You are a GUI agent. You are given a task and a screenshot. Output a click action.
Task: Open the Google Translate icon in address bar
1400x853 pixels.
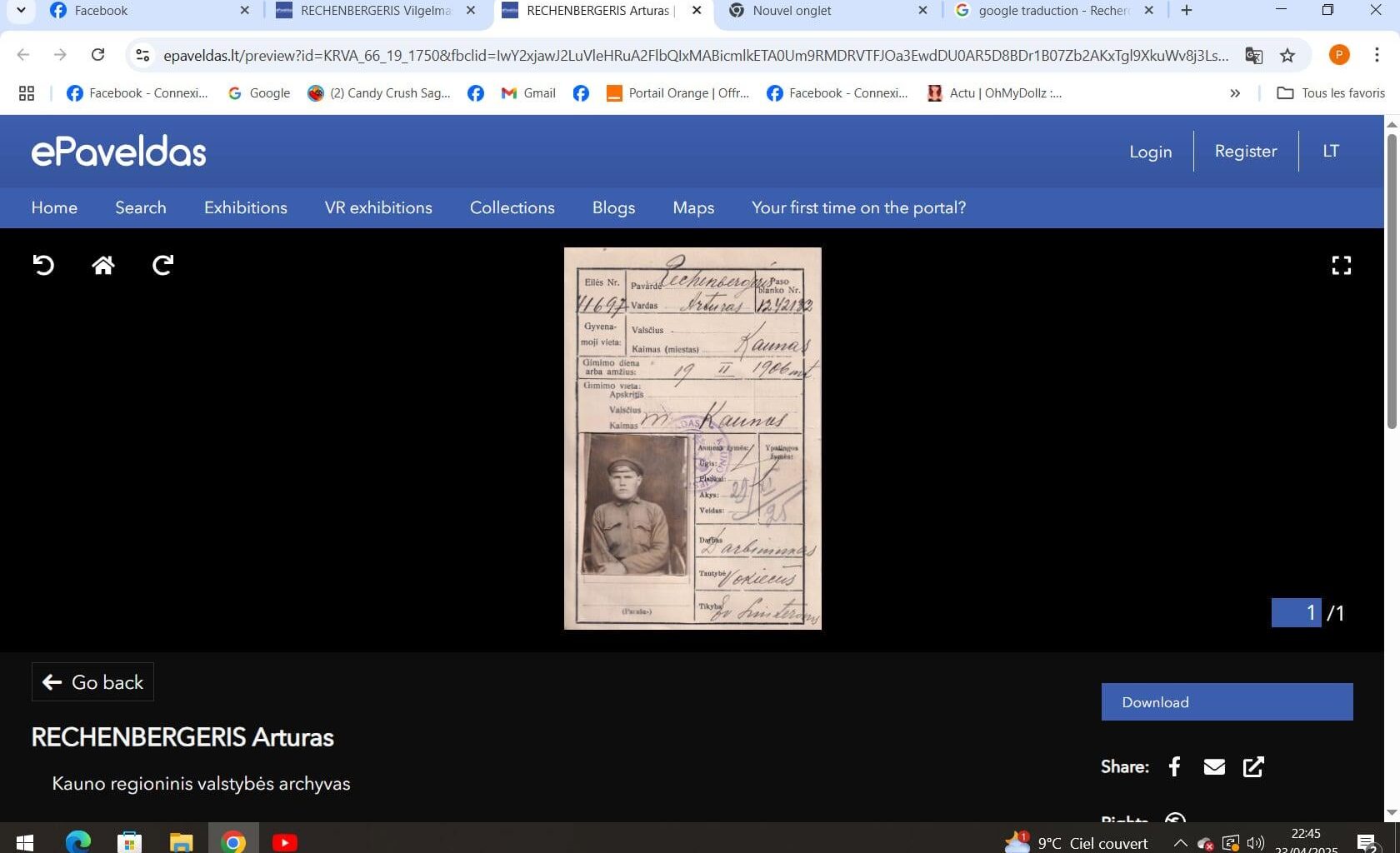tap(1253, 56)
